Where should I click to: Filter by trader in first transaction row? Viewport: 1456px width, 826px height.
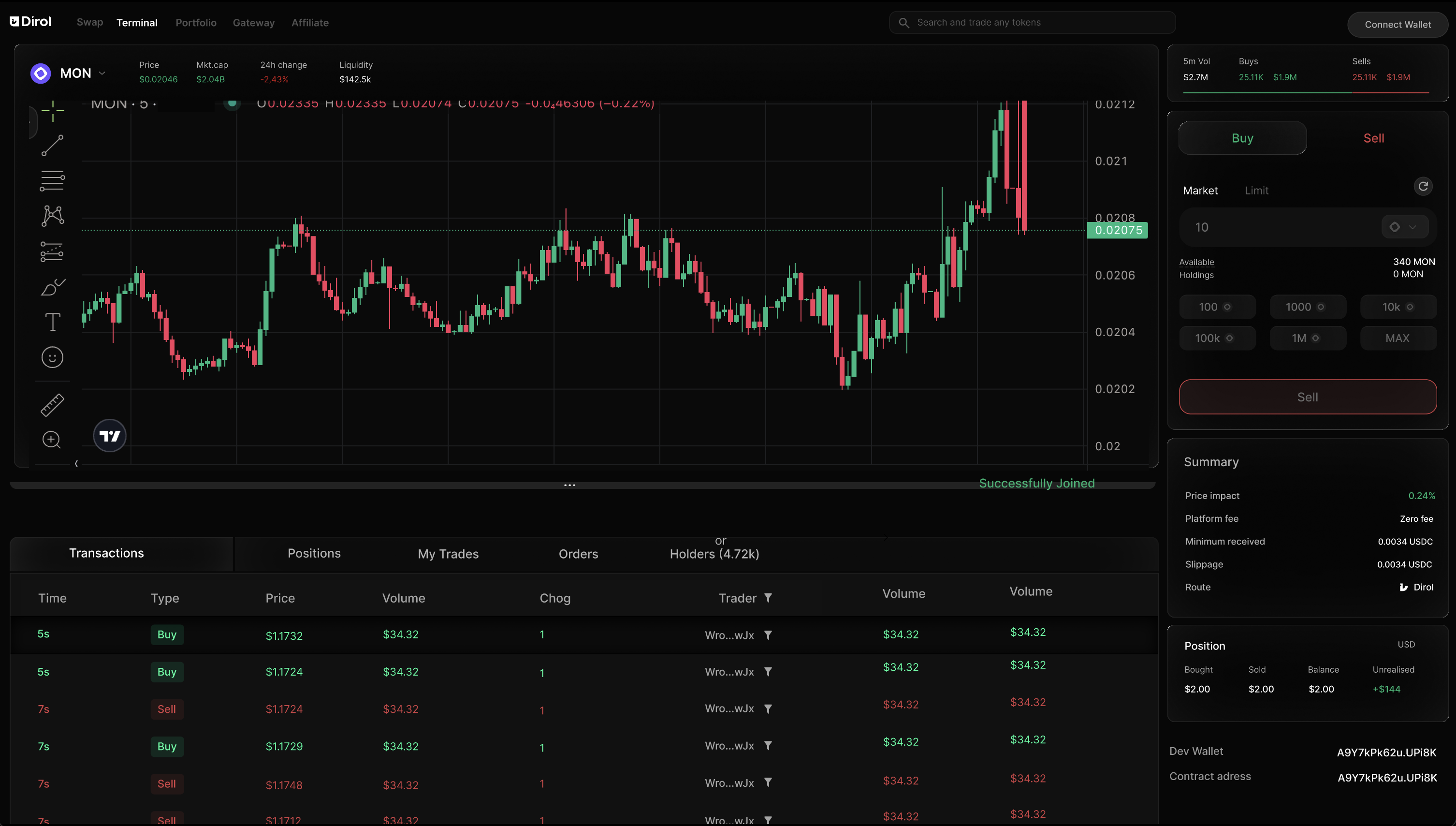tap(768, 635)
